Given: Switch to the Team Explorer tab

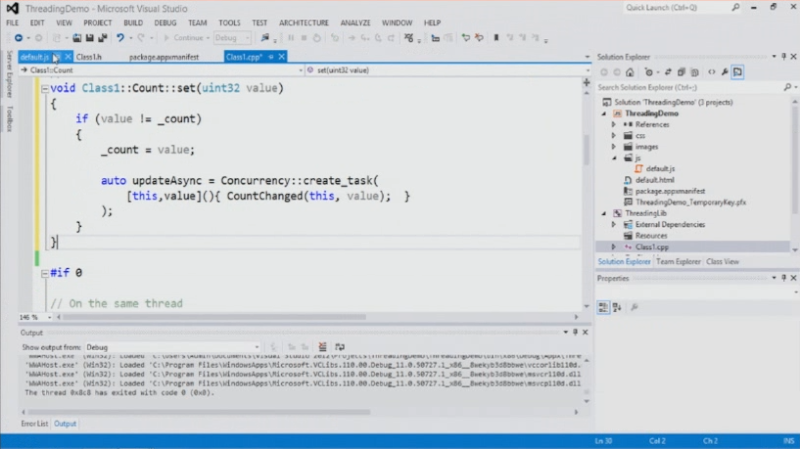Looking at the screenshot, I should click(678, 262).
